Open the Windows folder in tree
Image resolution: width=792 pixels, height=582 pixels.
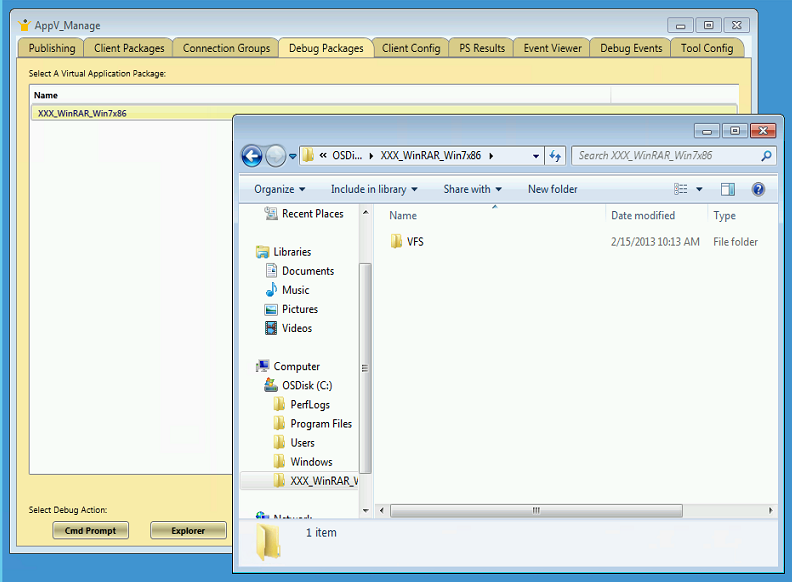[311, 462]
